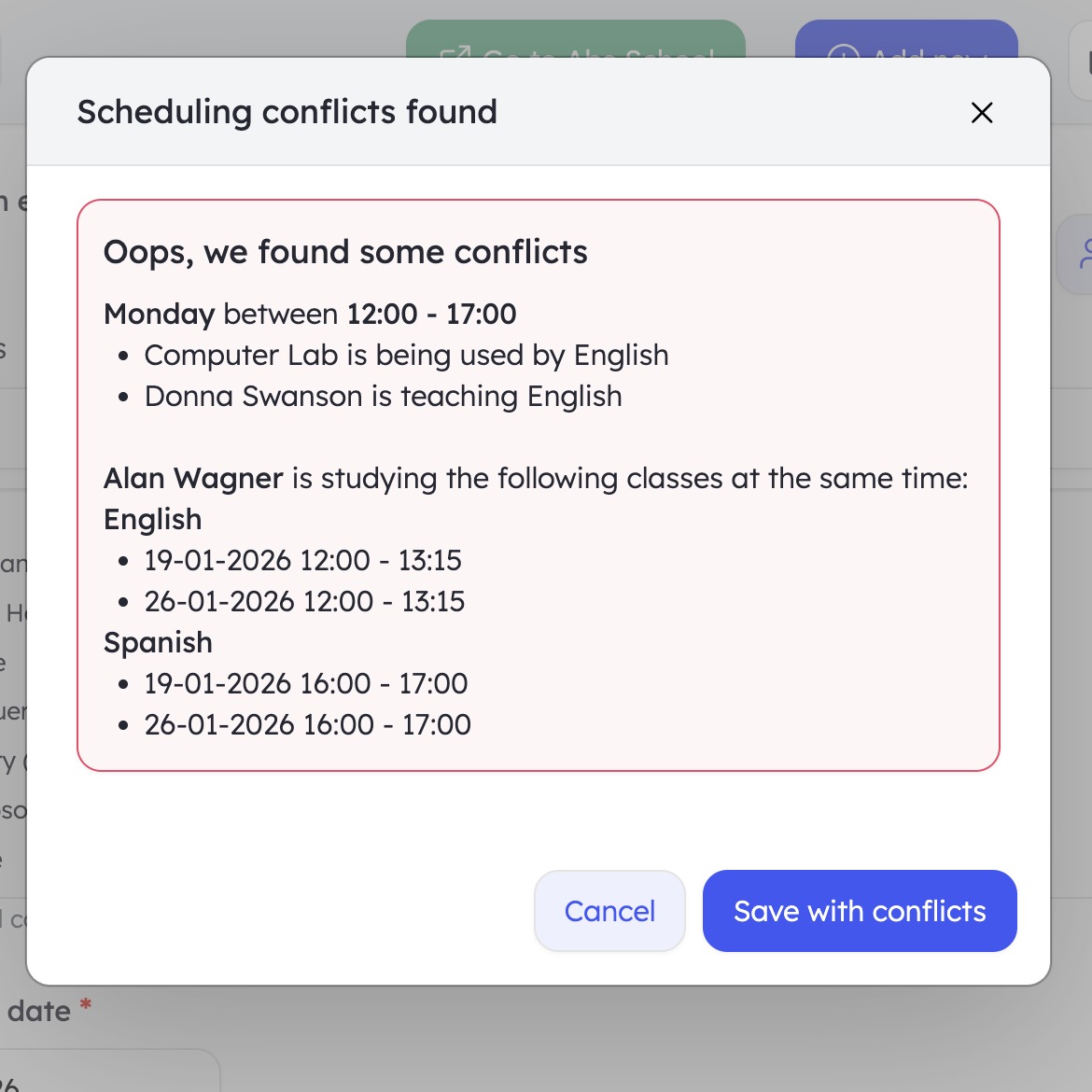Click Save with conflicts
Image resolution: width=1092 pixels, height=1092 pixels.
click(x=859, y=911)
